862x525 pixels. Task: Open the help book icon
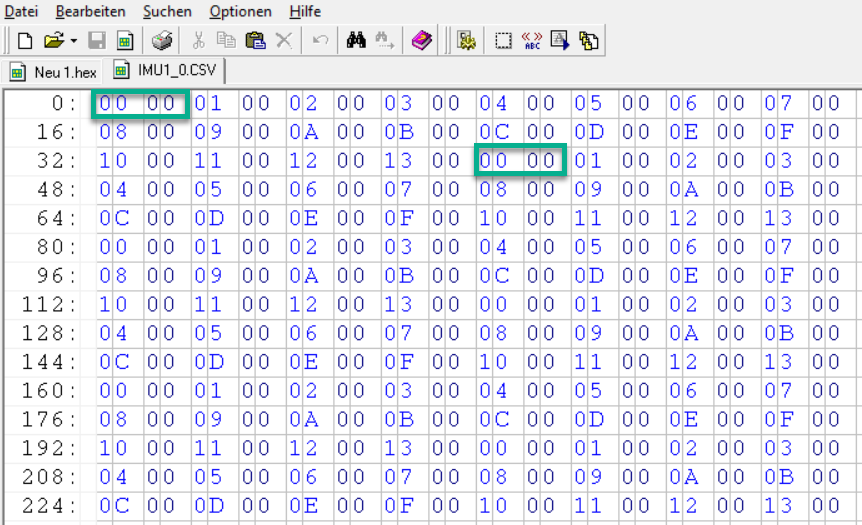pyautogui.click(x=421, y=41)
